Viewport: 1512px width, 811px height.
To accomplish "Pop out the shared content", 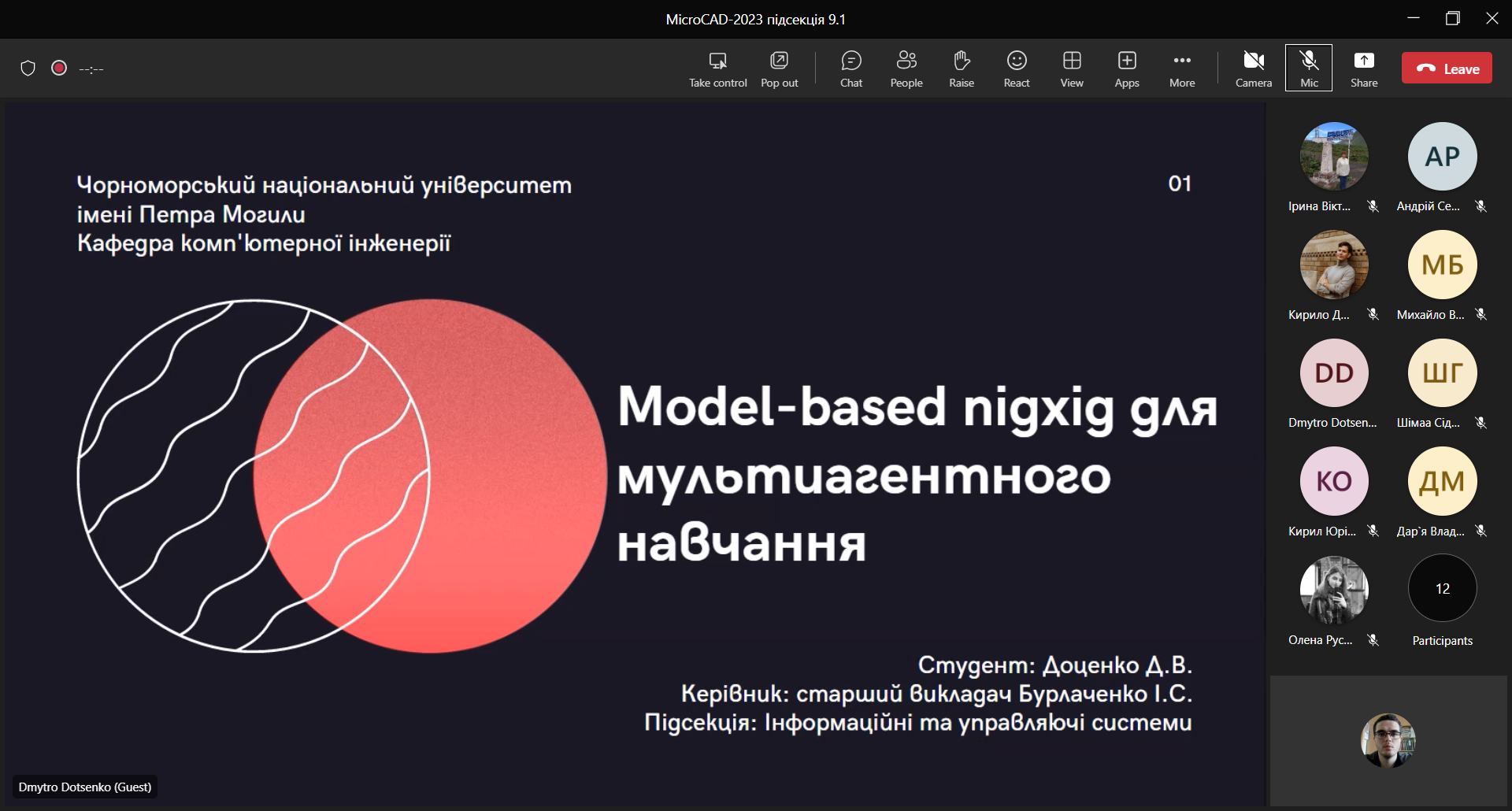I will (x=779, y=69).
